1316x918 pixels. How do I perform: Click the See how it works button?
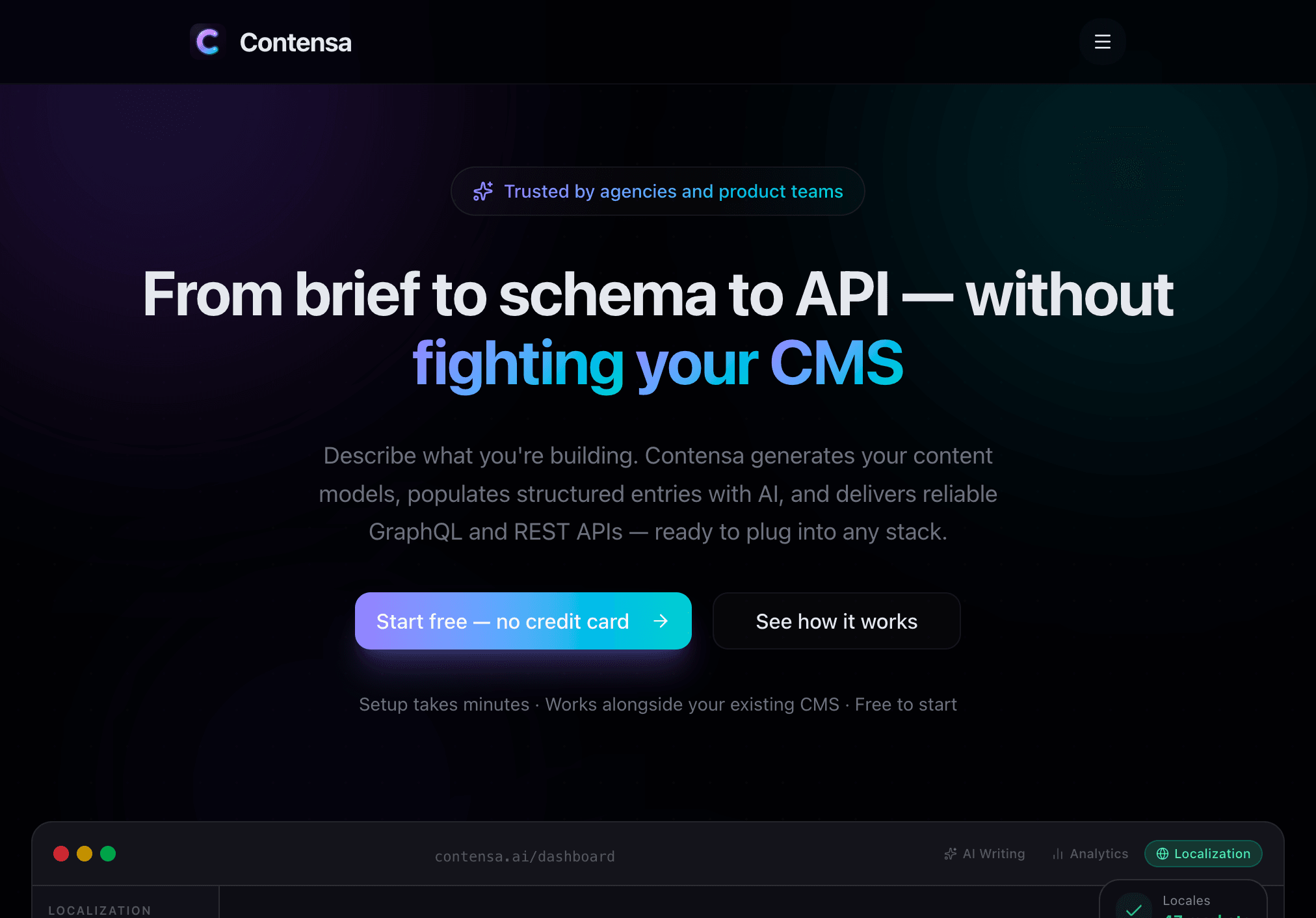(836, 621)
